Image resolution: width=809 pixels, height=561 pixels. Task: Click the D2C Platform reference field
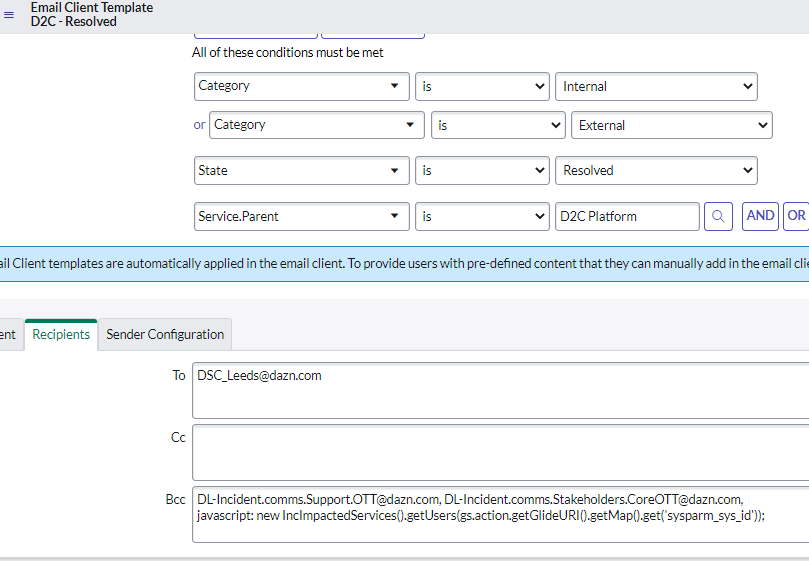(627, 216)
